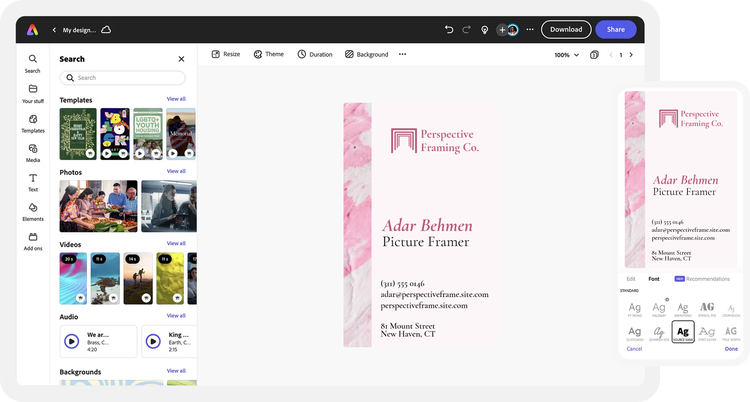Select the 'Adar Behmen' name text on canvas
This screenshot has width=750, height=402.
tap(427, 225)
